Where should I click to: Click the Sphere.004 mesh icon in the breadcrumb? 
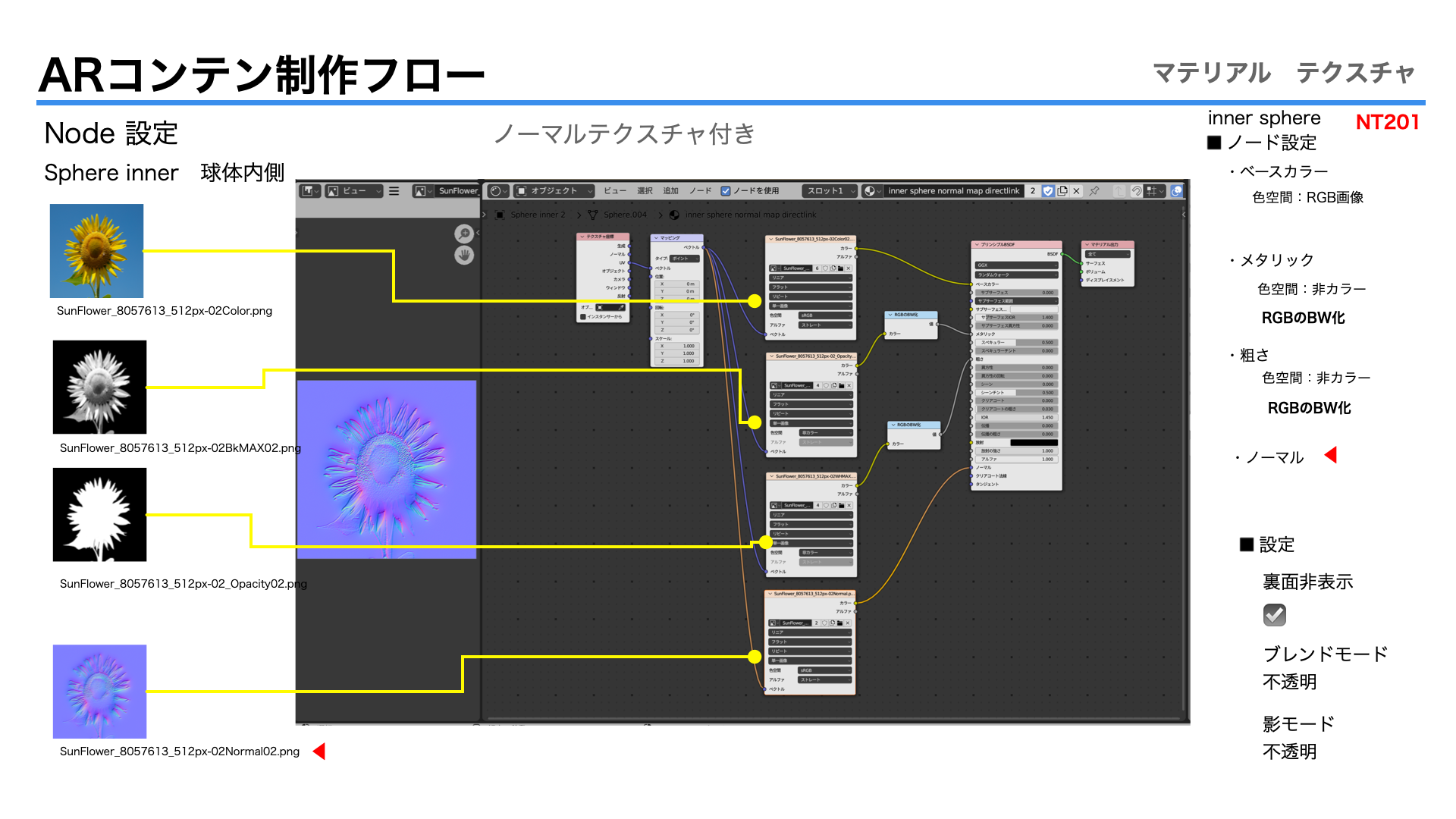pos(593,215)
